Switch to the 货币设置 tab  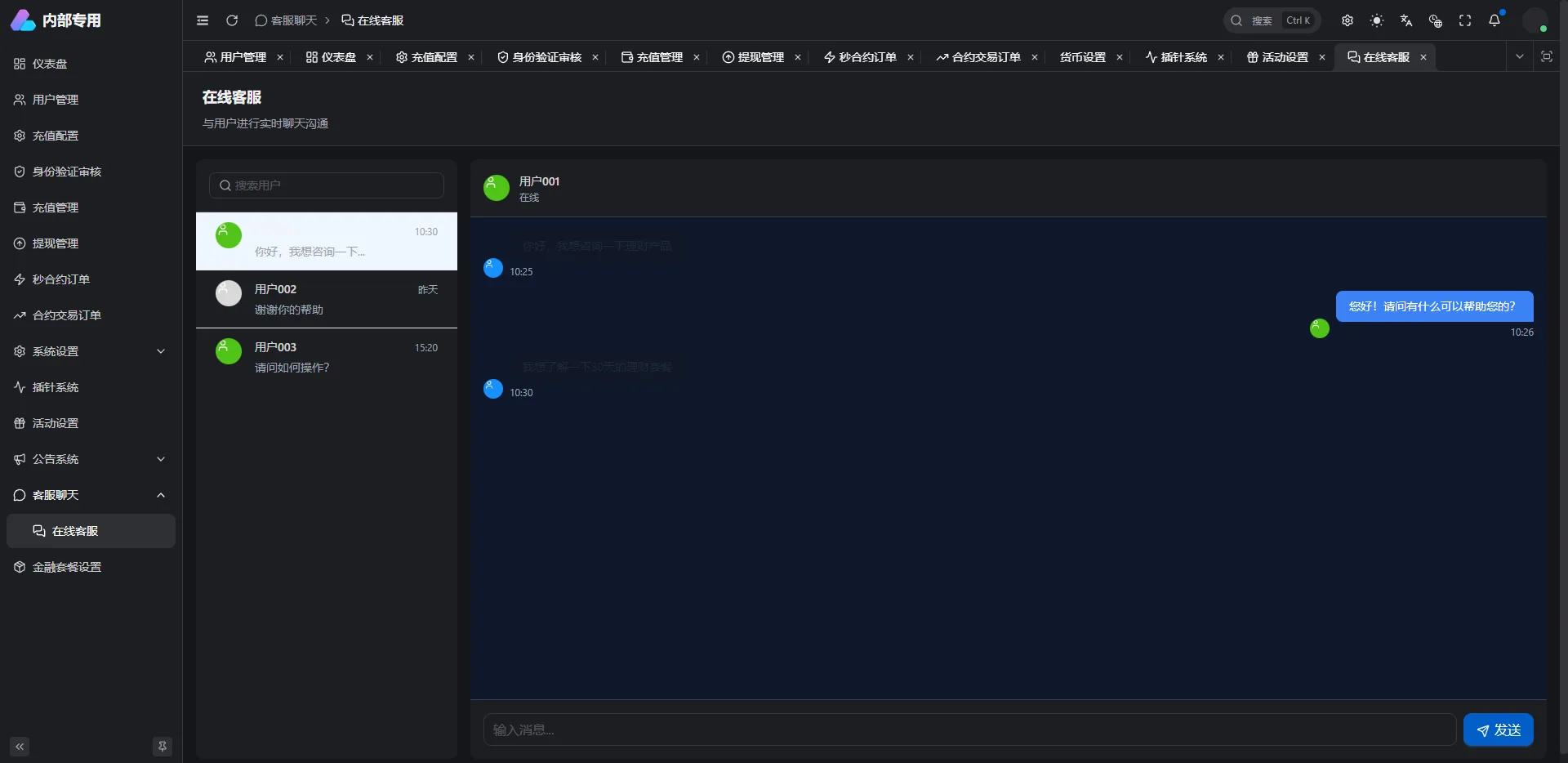[x=1082, y=57]
